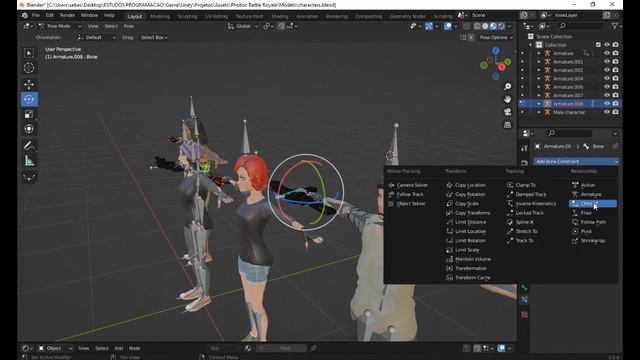Click the Pan view hand icon

pos(507,99)
